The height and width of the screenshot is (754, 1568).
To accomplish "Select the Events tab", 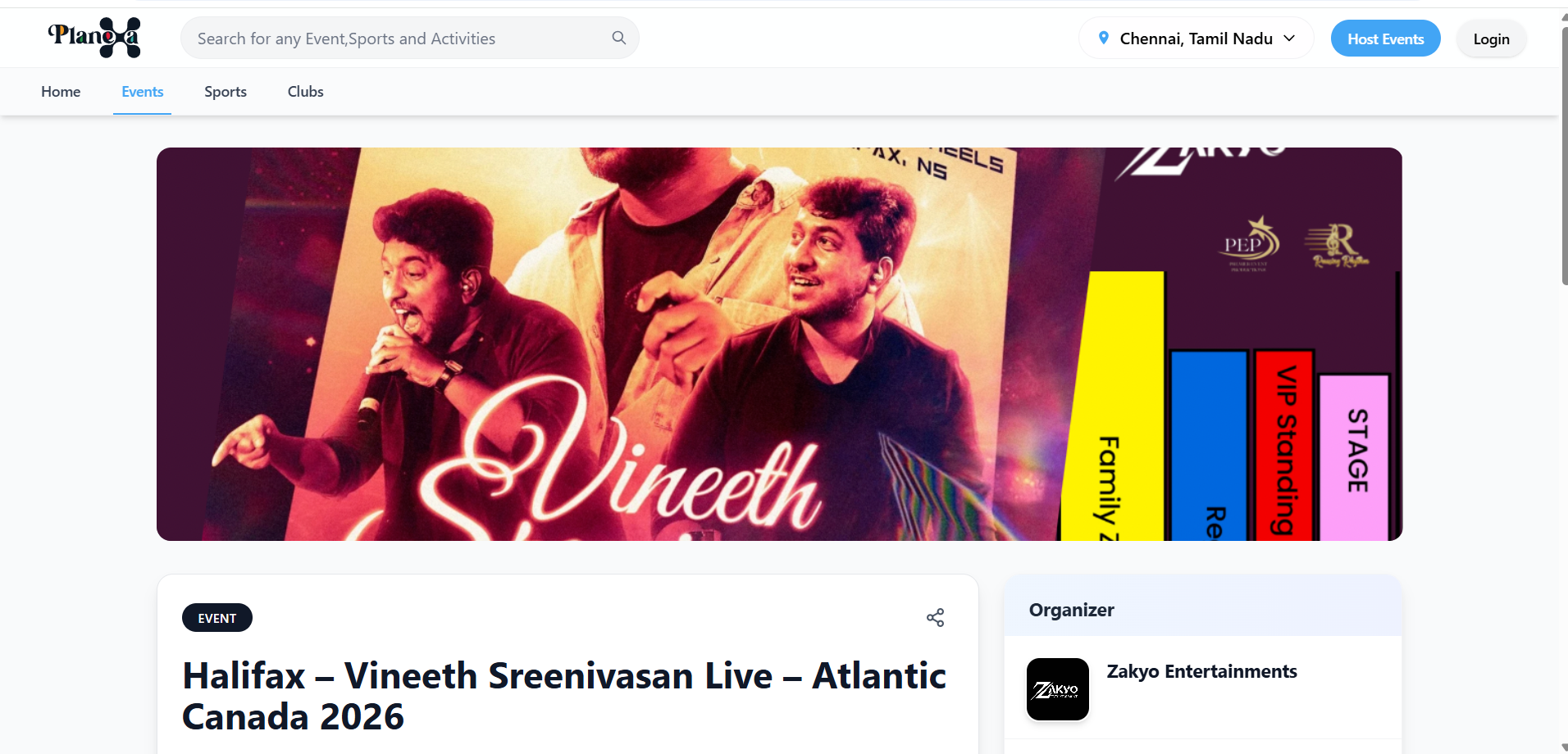I will (x=143, y=92).
